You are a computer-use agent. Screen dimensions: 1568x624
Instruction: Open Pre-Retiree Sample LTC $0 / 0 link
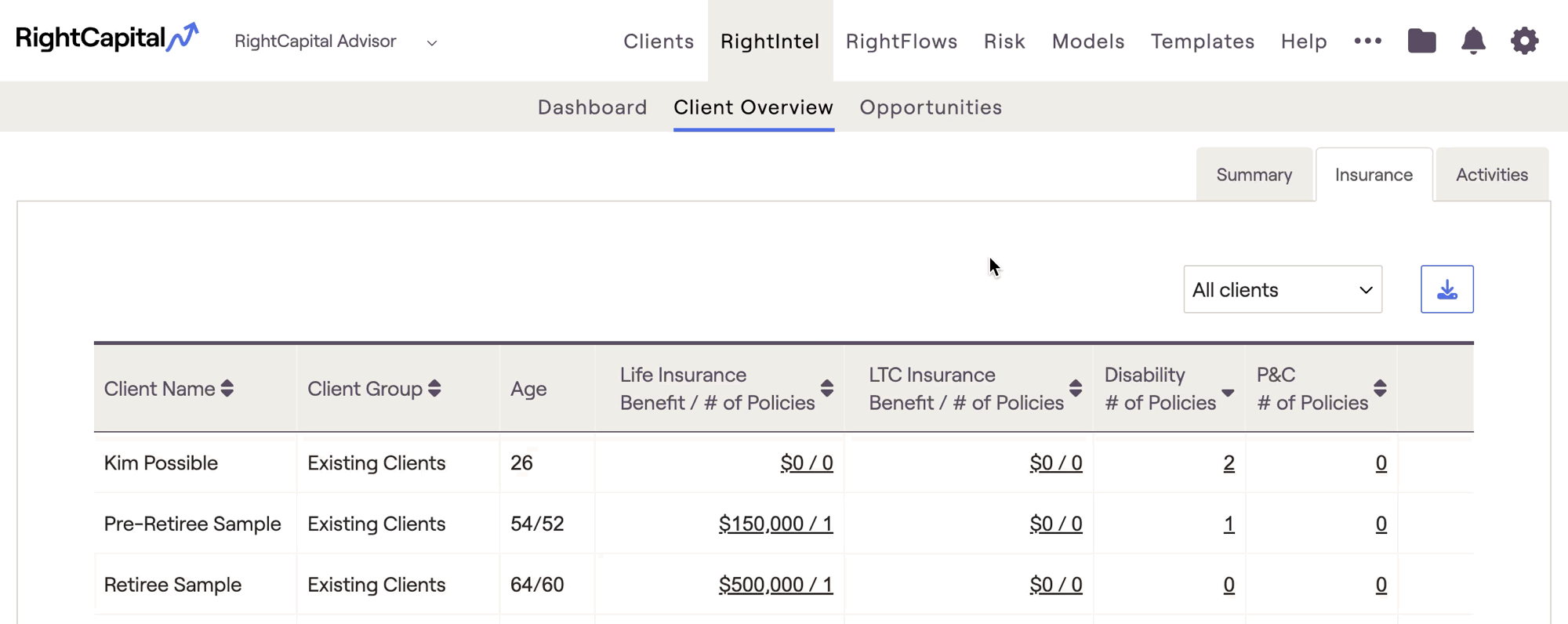(x=1056, y=524)
